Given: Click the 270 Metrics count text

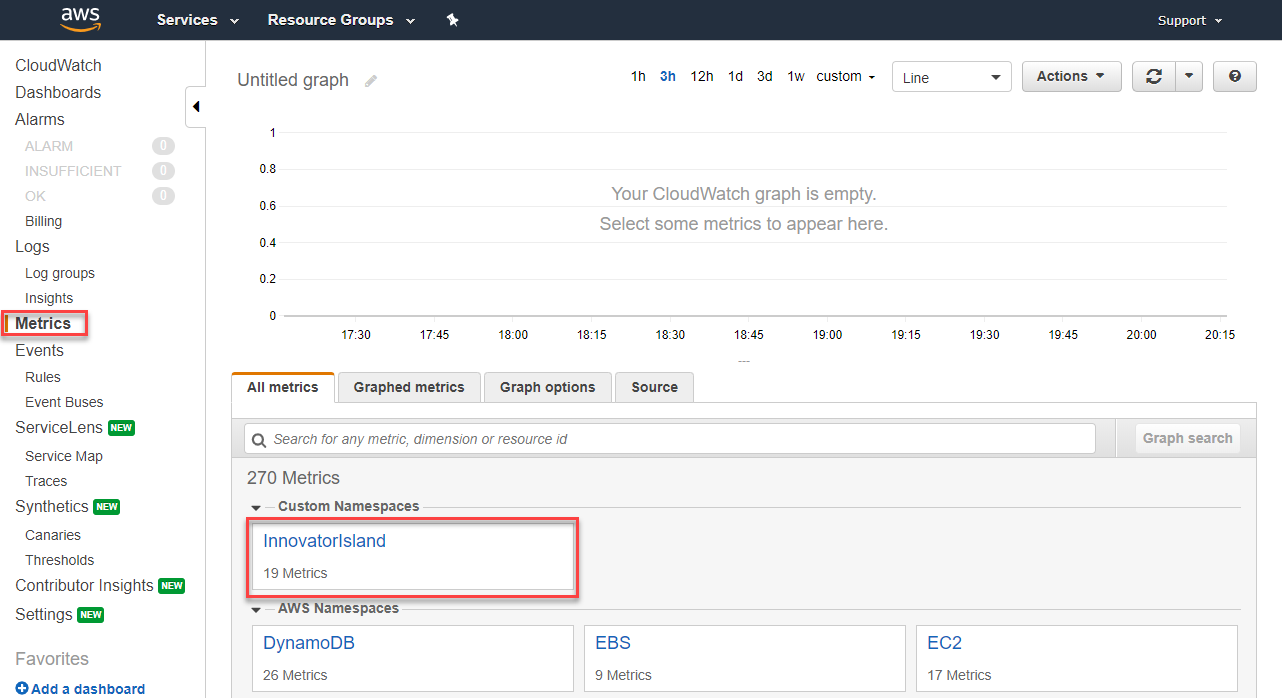Looking at the screenshot, I should [293, 478].
